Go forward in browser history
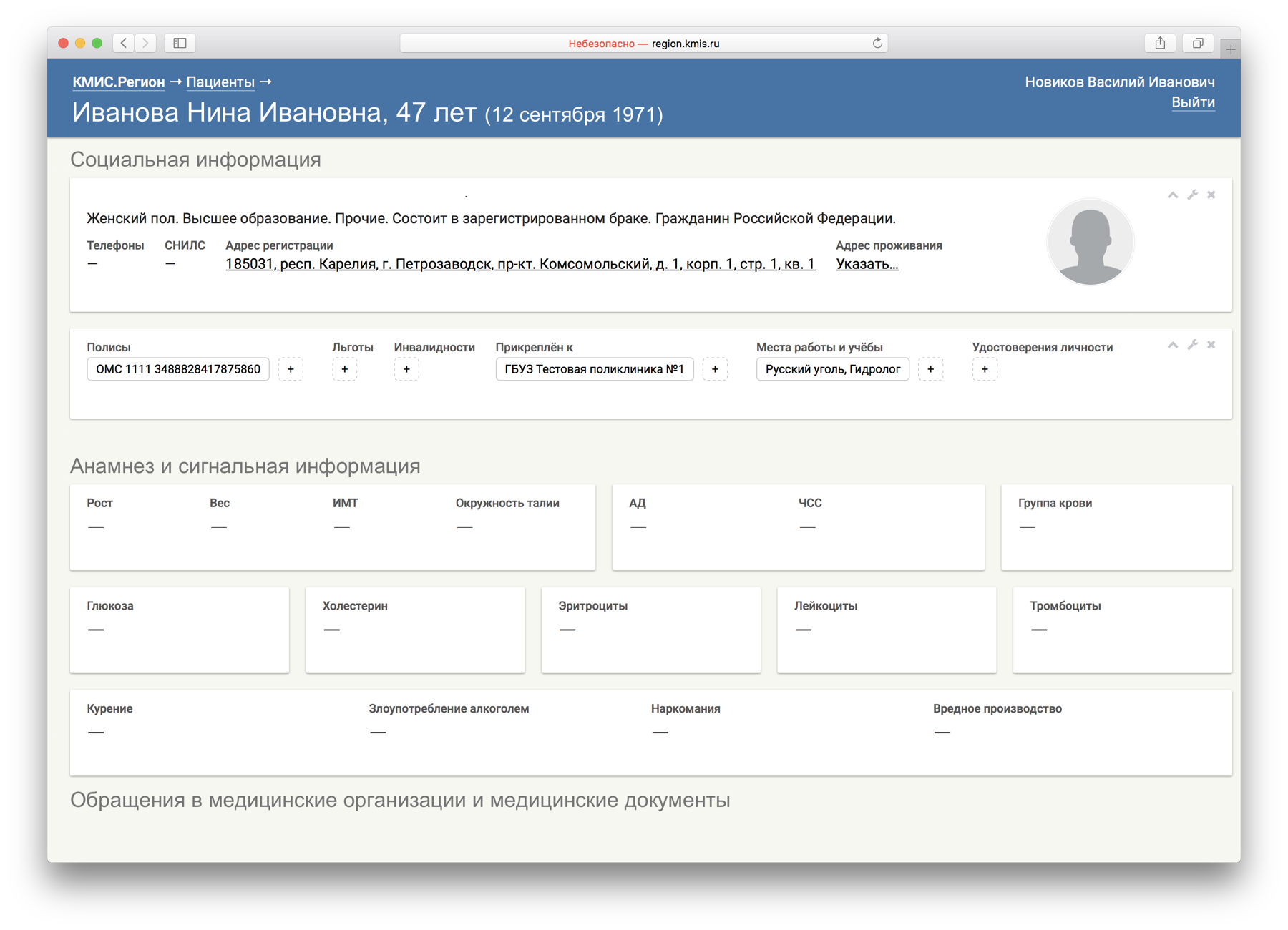This screenshot has height=930, width=1288. [x=145, y=43]
